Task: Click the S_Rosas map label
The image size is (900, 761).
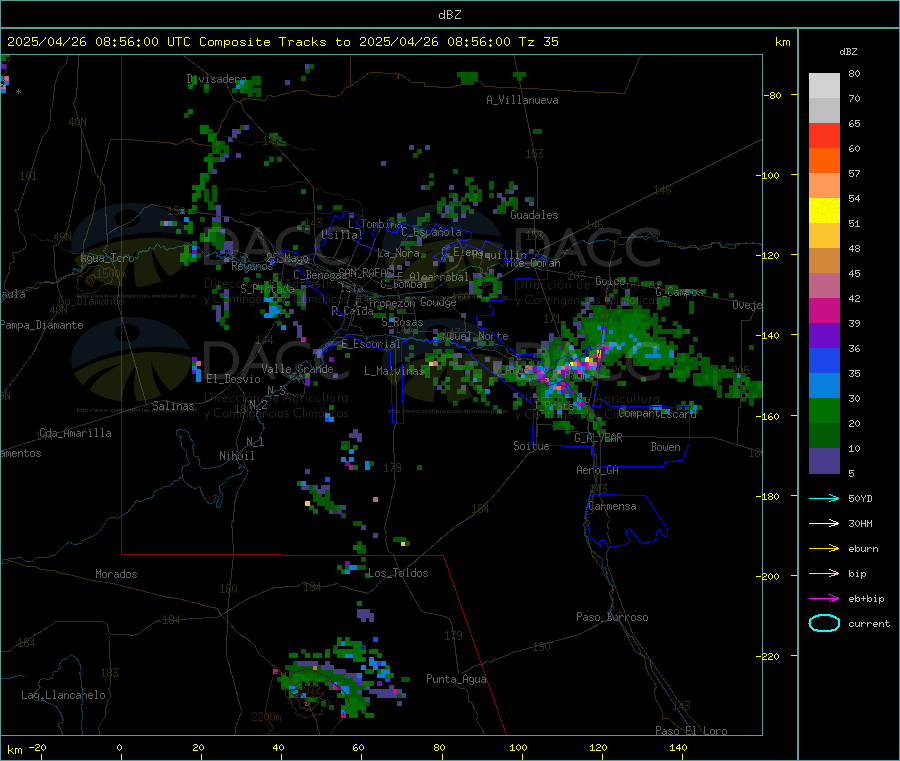Action: pyautogui.click(x=402, y=323)
